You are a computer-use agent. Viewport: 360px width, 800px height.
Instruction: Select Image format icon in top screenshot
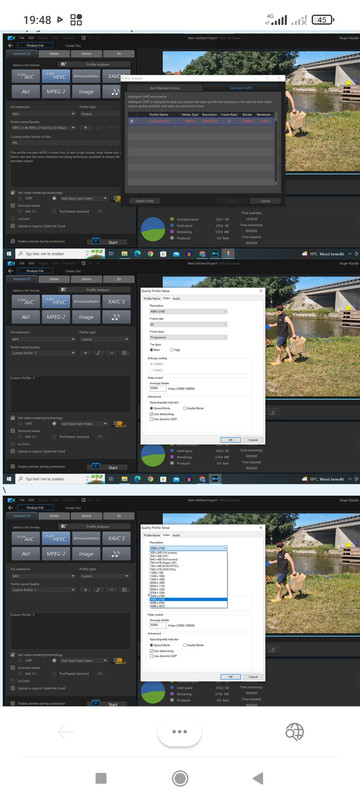(x=86, y=92)
